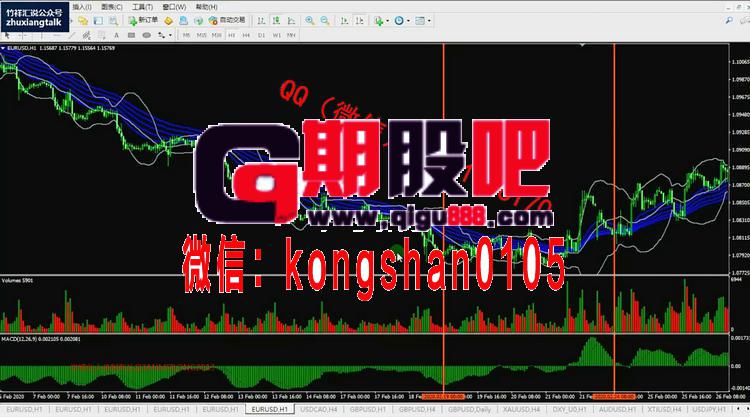Open the 窗口(W) menu
The image size is (750, 417).
click(174, 7)
